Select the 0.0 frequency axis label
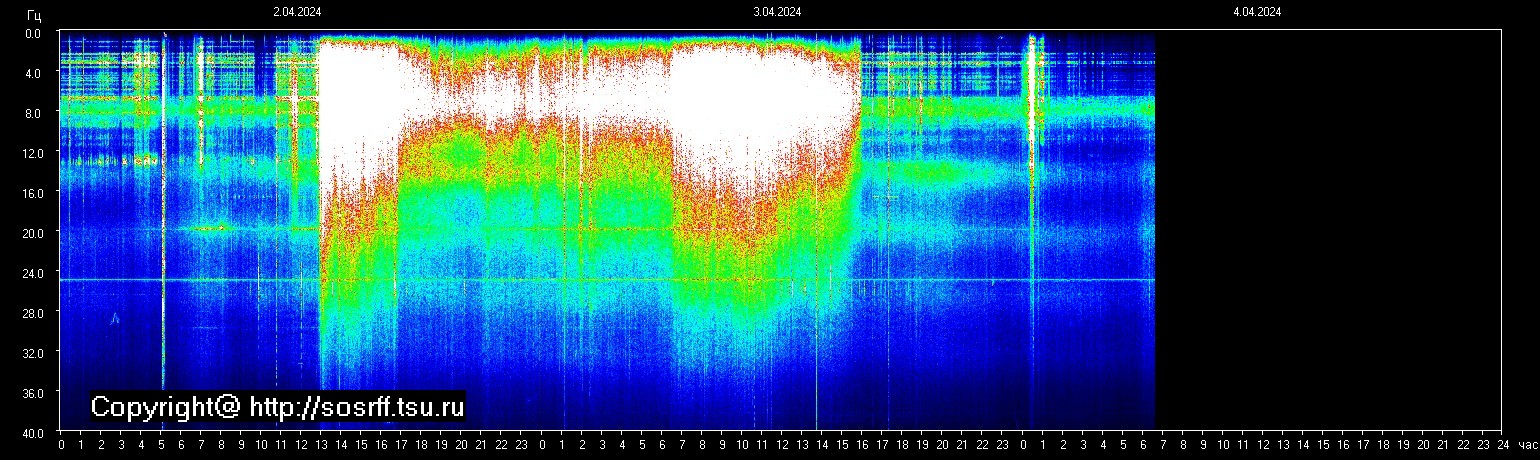Viewport: 1540px width, 460px height. tap(33, 33)
